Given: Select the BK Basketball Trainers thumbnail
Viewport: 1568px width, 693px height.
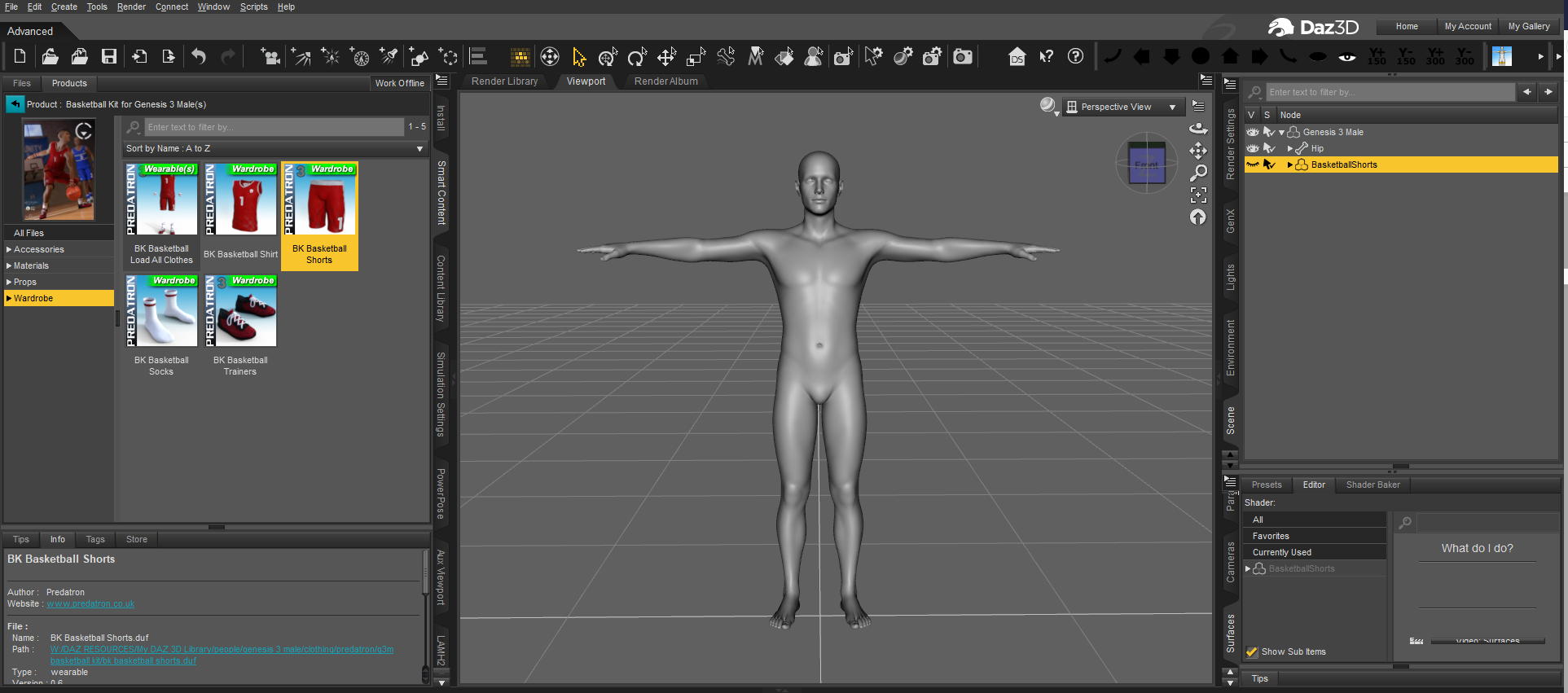Looking at the screenshot, I should point(240,312).
